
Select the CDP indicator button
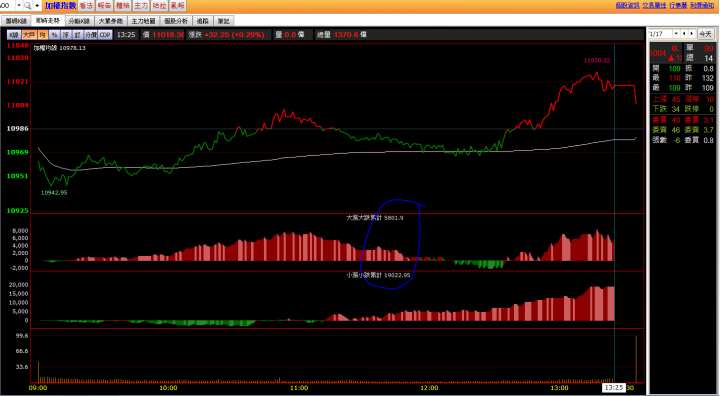point(105,35)
